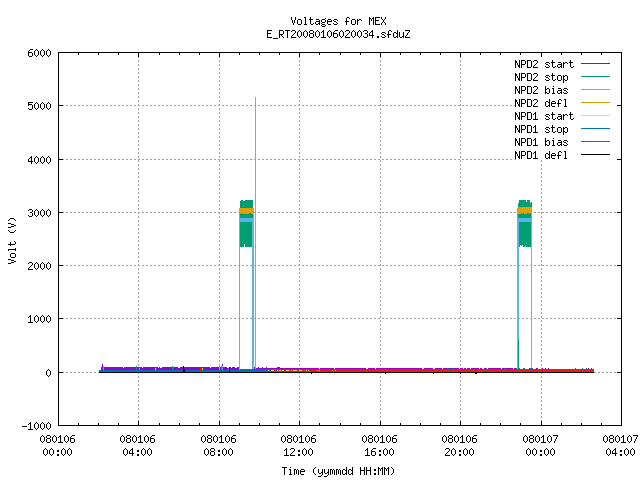This screenshot has width=640, height=480.
Task: Click the y-axis value -1000
Action: pos(36,426)
